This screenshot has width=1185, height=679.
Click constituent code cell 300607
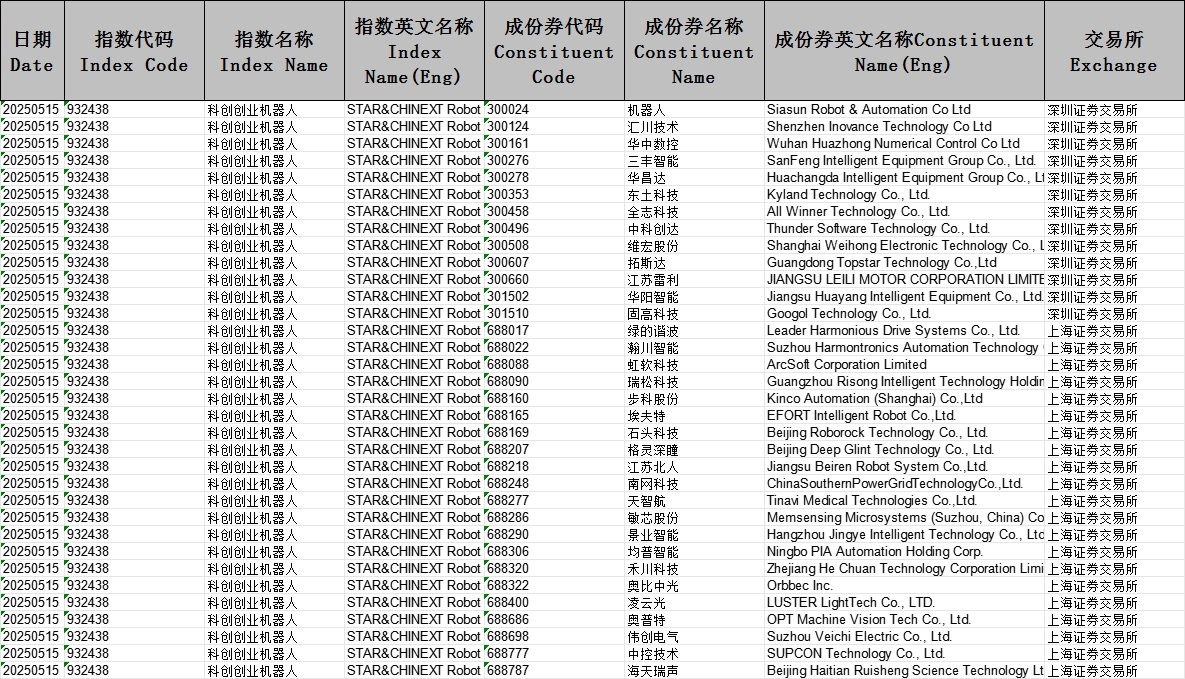pyautogui.click(x=554, y=262)
